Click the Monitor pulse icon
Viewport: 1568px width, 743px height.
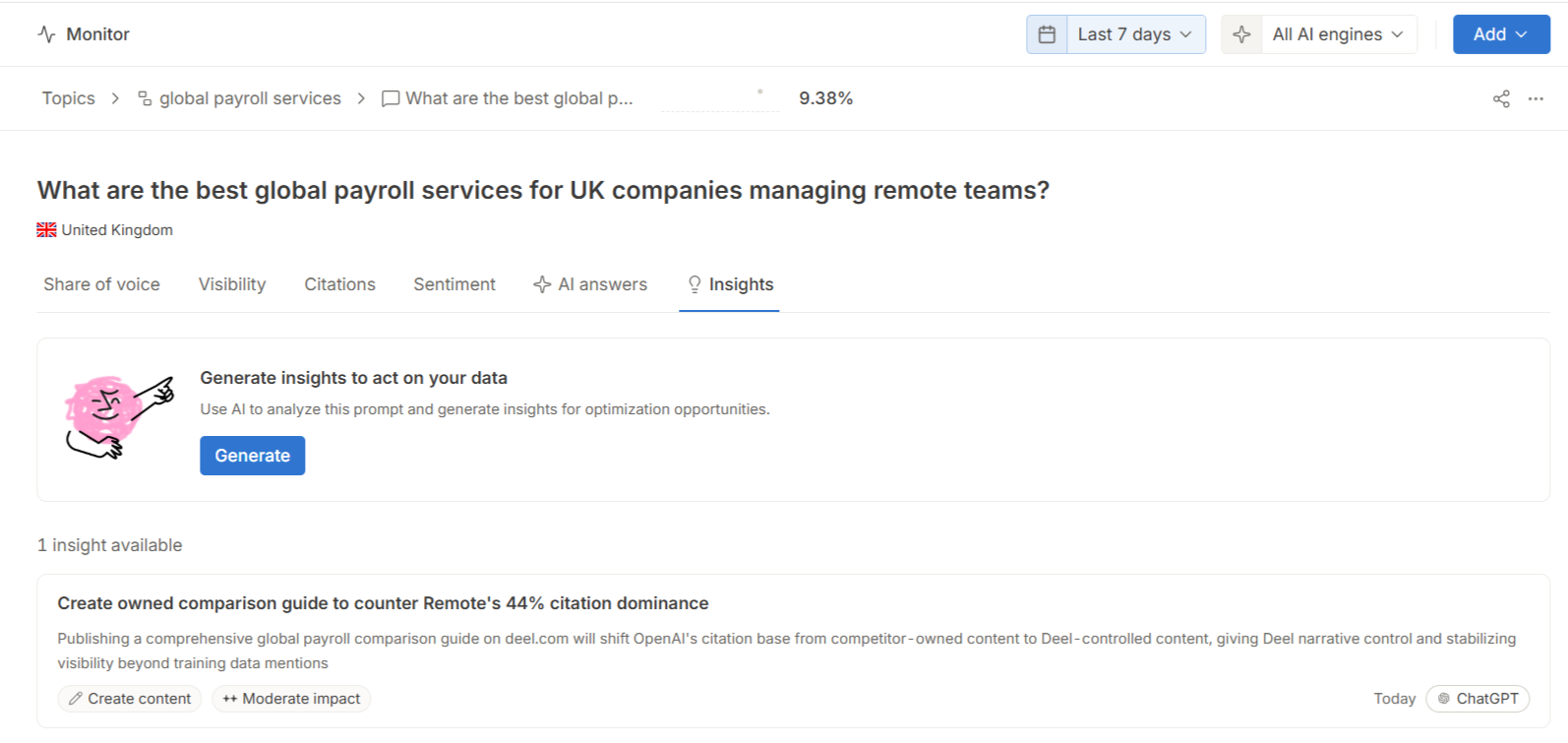tap(46, 34)
